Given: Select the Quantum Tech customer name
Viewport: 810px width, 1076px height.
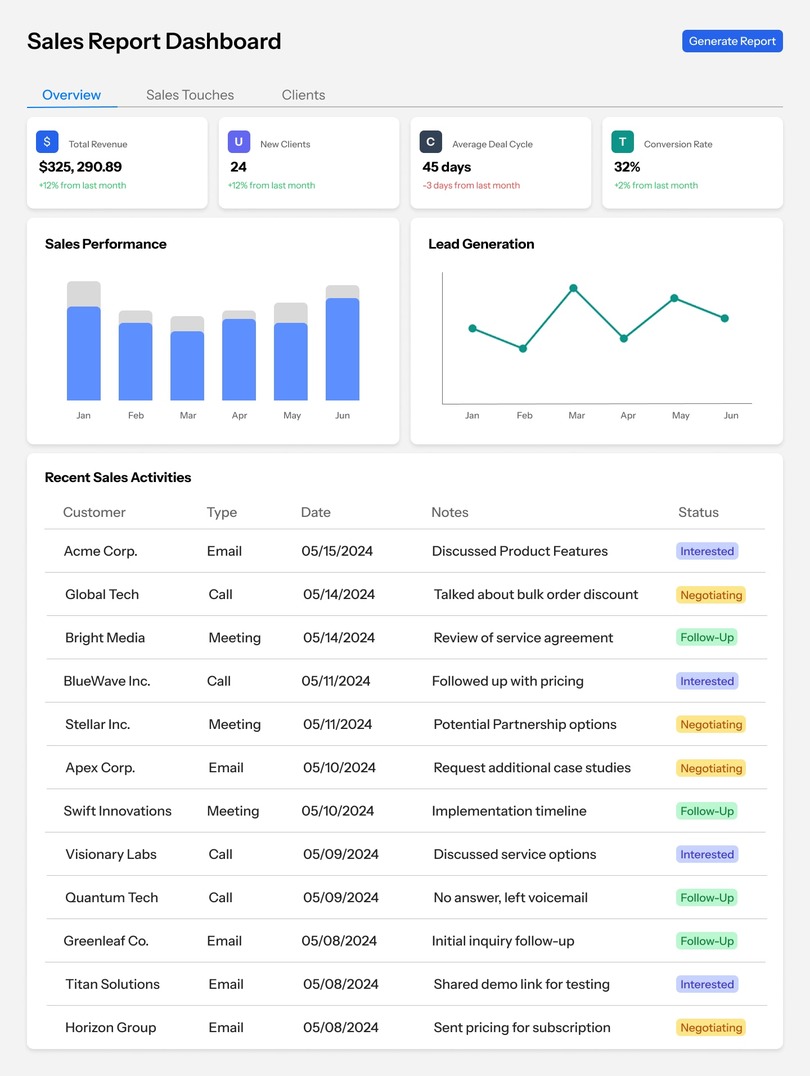Looking at the screenshot, I should 111,898.
